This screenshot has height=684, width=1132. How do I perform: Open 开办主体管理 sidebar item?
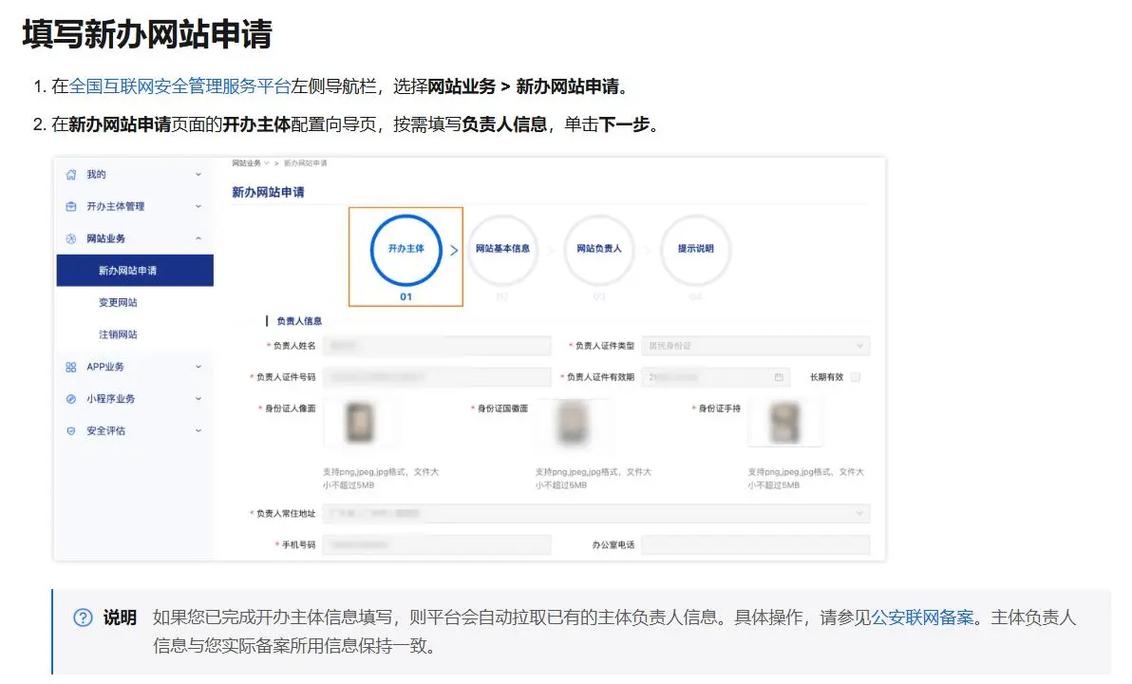click(116, 207)
